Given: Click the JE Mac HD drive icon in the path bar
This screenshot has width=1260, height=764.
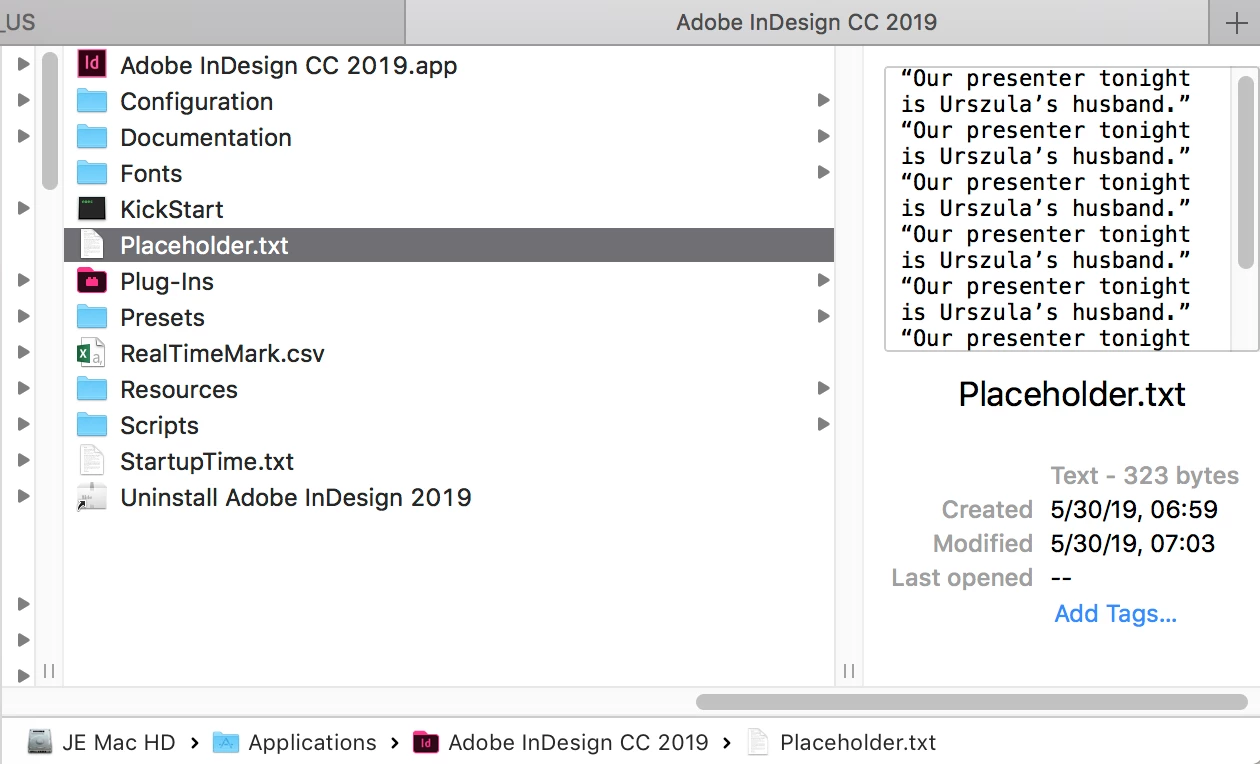Looking at the screenshot, I should (40, 742).
